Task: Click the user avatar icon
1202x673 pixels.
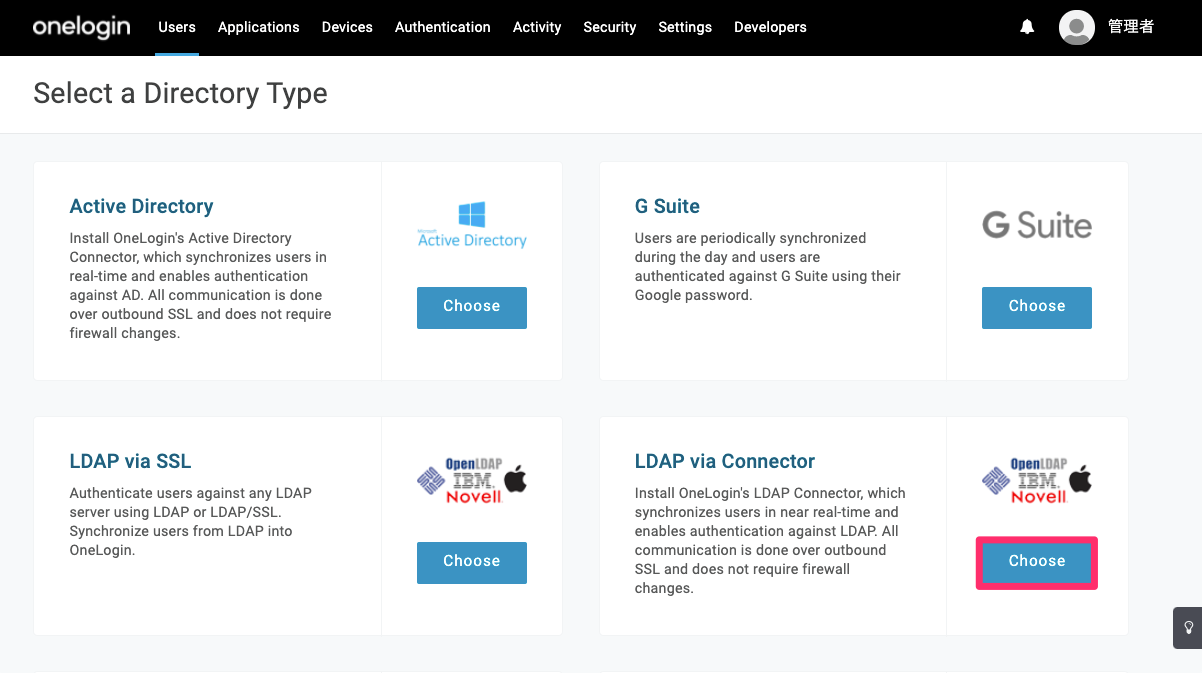Action: [1077, 27]
